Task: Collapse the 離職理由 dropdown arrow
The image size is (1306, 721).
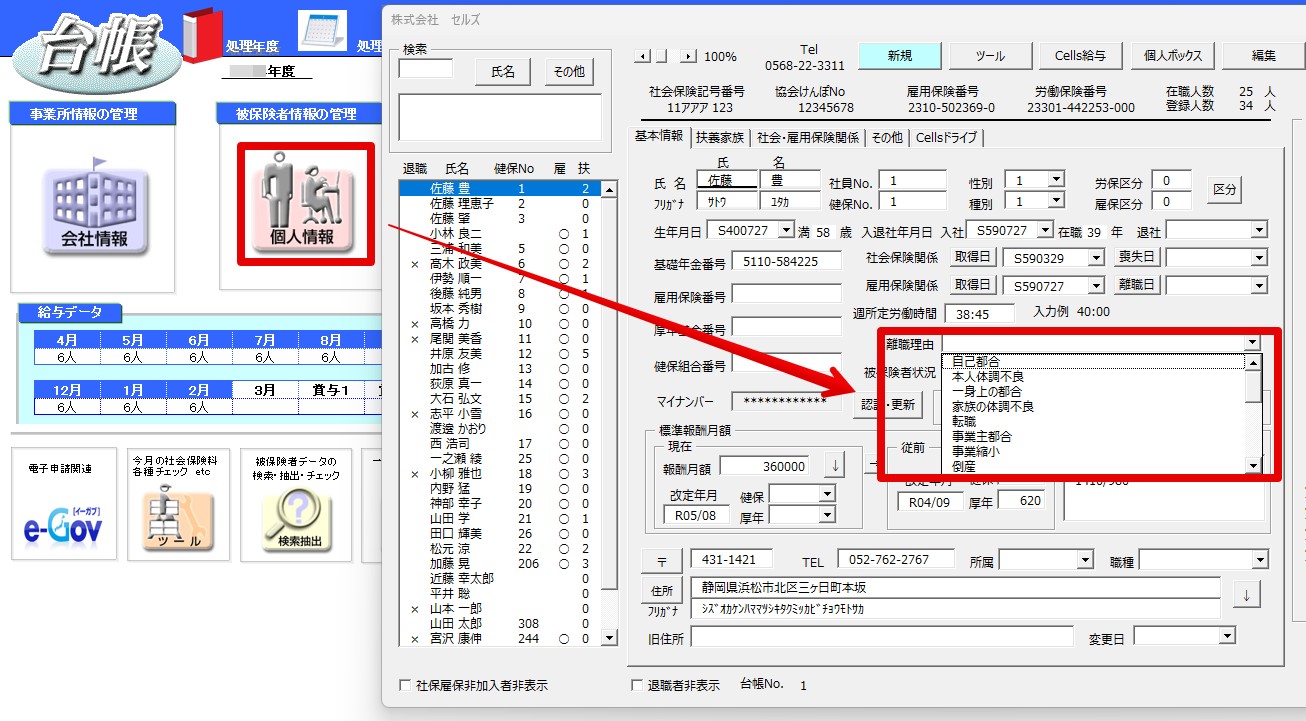Action: 1252,342
